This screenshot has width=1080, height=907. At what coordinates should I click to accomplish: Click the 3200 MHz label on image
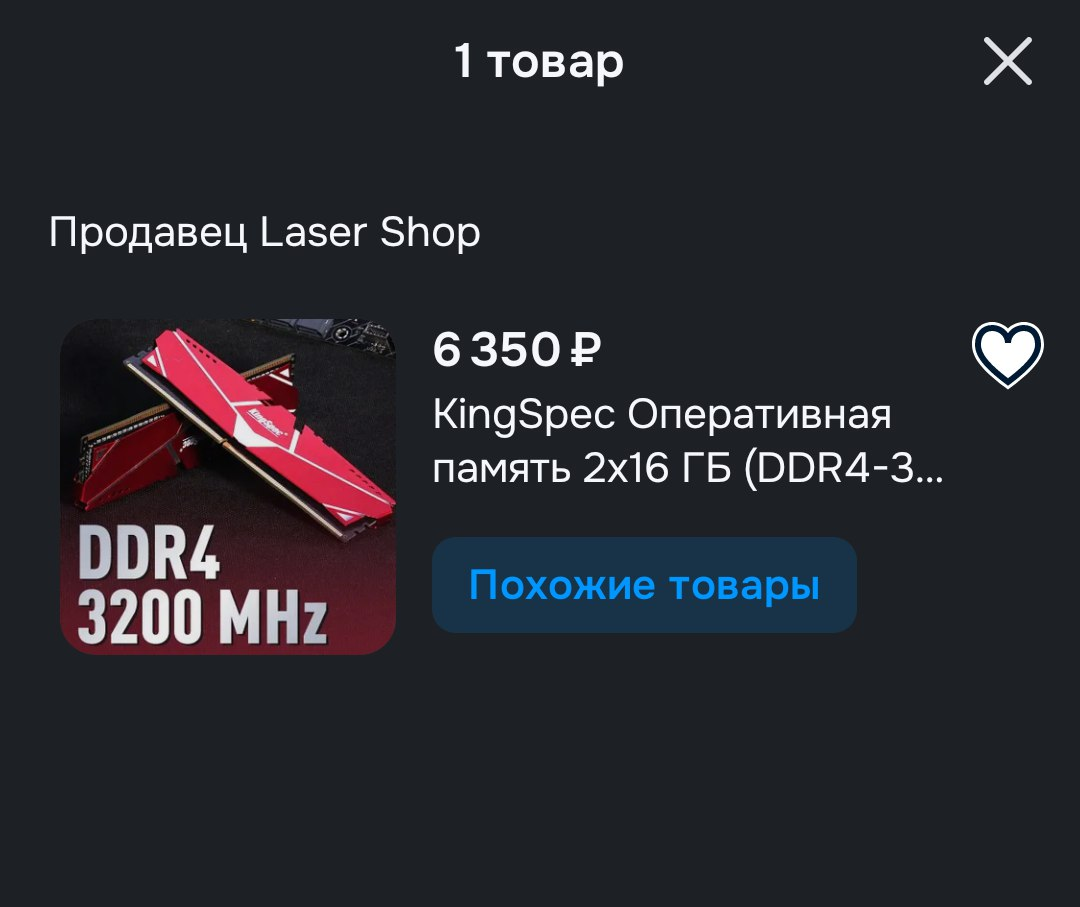[201, 615]
